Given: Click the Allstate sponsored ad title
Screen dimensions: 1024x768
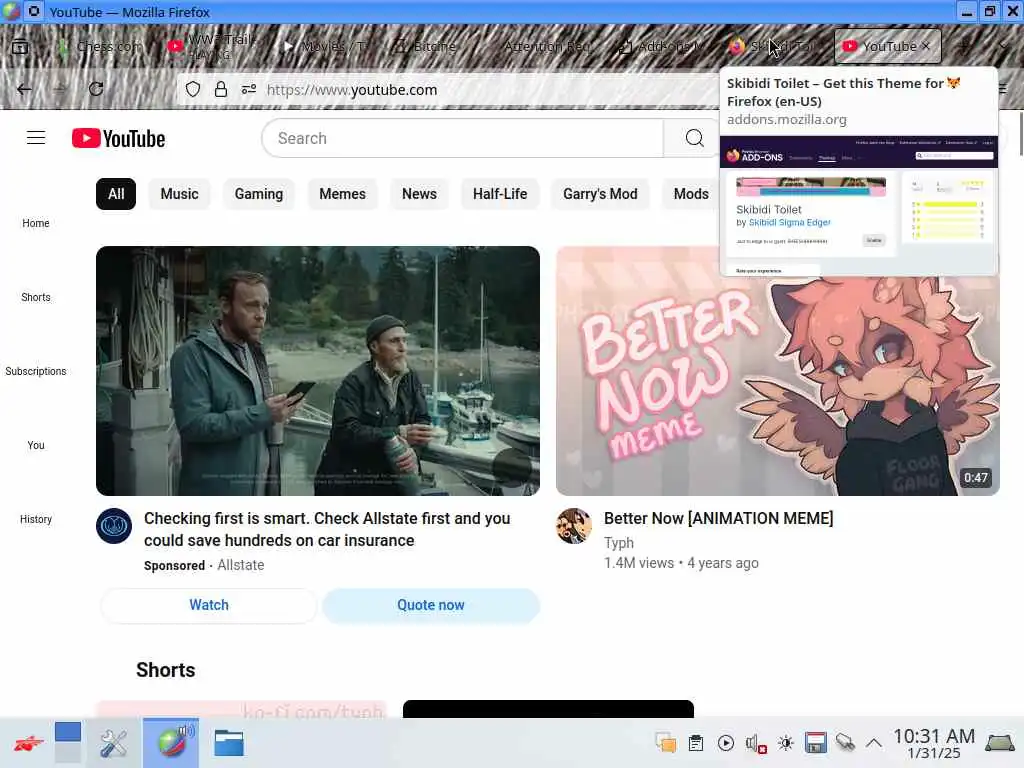Looking at the screenshot, I should click(327, 530).
